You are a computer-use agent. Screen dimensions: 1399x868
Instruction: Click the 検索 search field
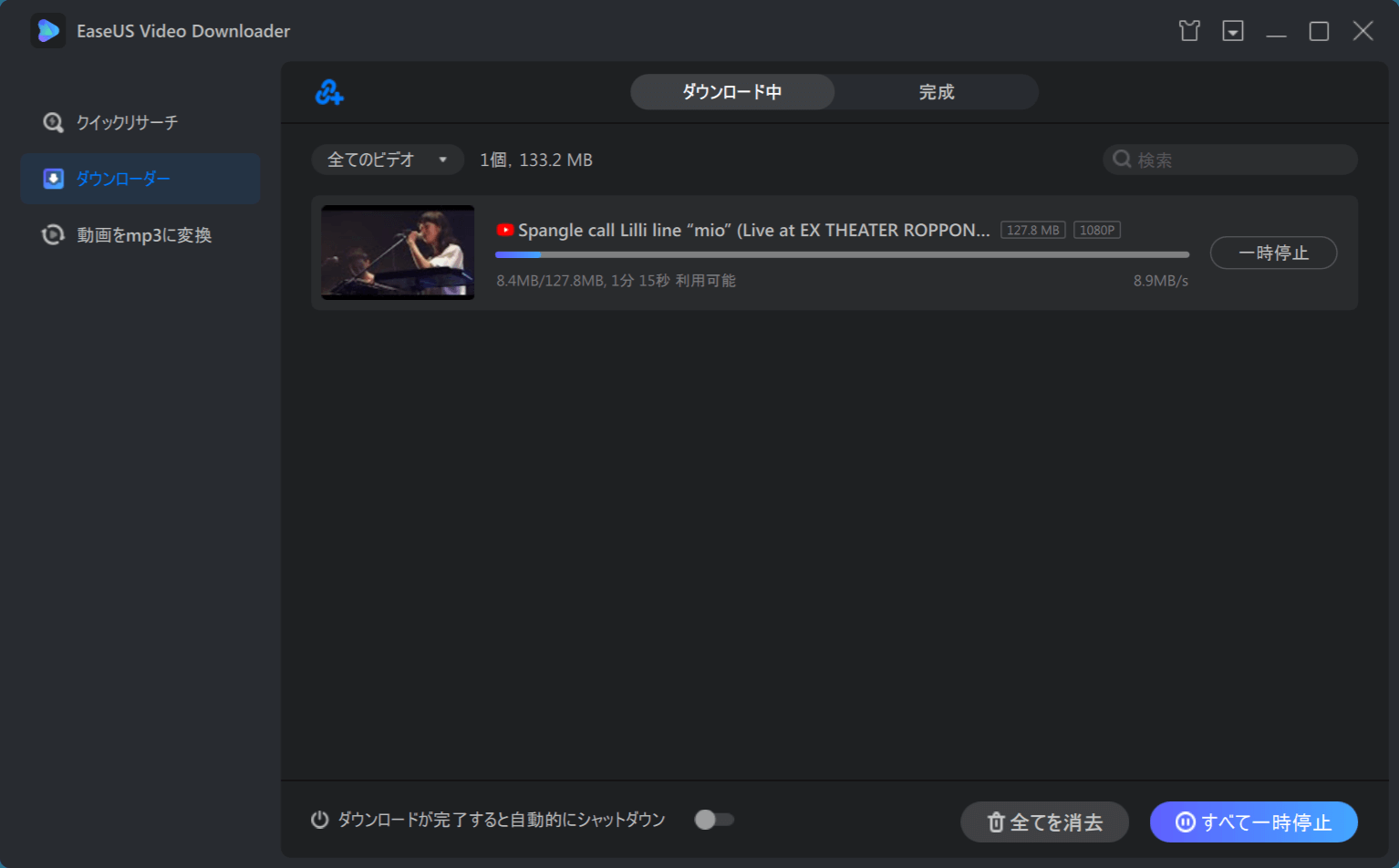click(x=1230, y=160)
